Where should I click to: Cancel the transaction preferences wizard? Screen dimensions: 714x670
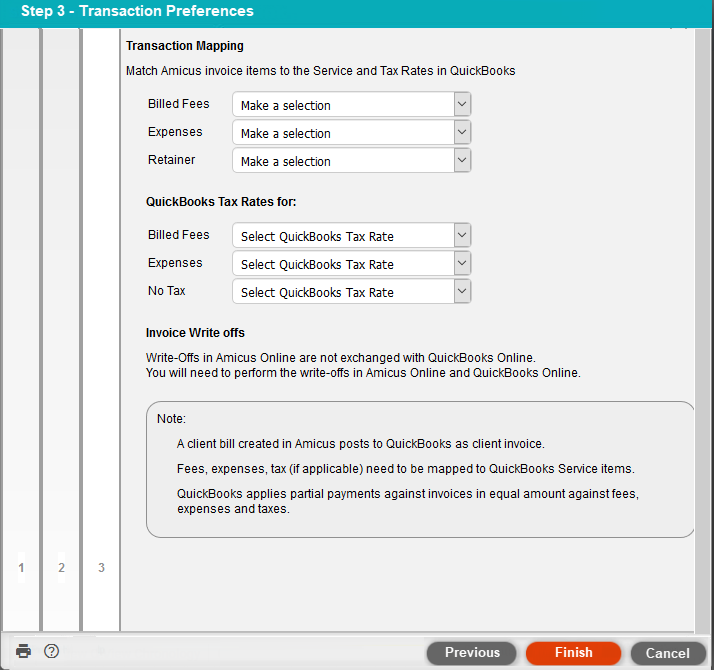[x=668, y=653]
